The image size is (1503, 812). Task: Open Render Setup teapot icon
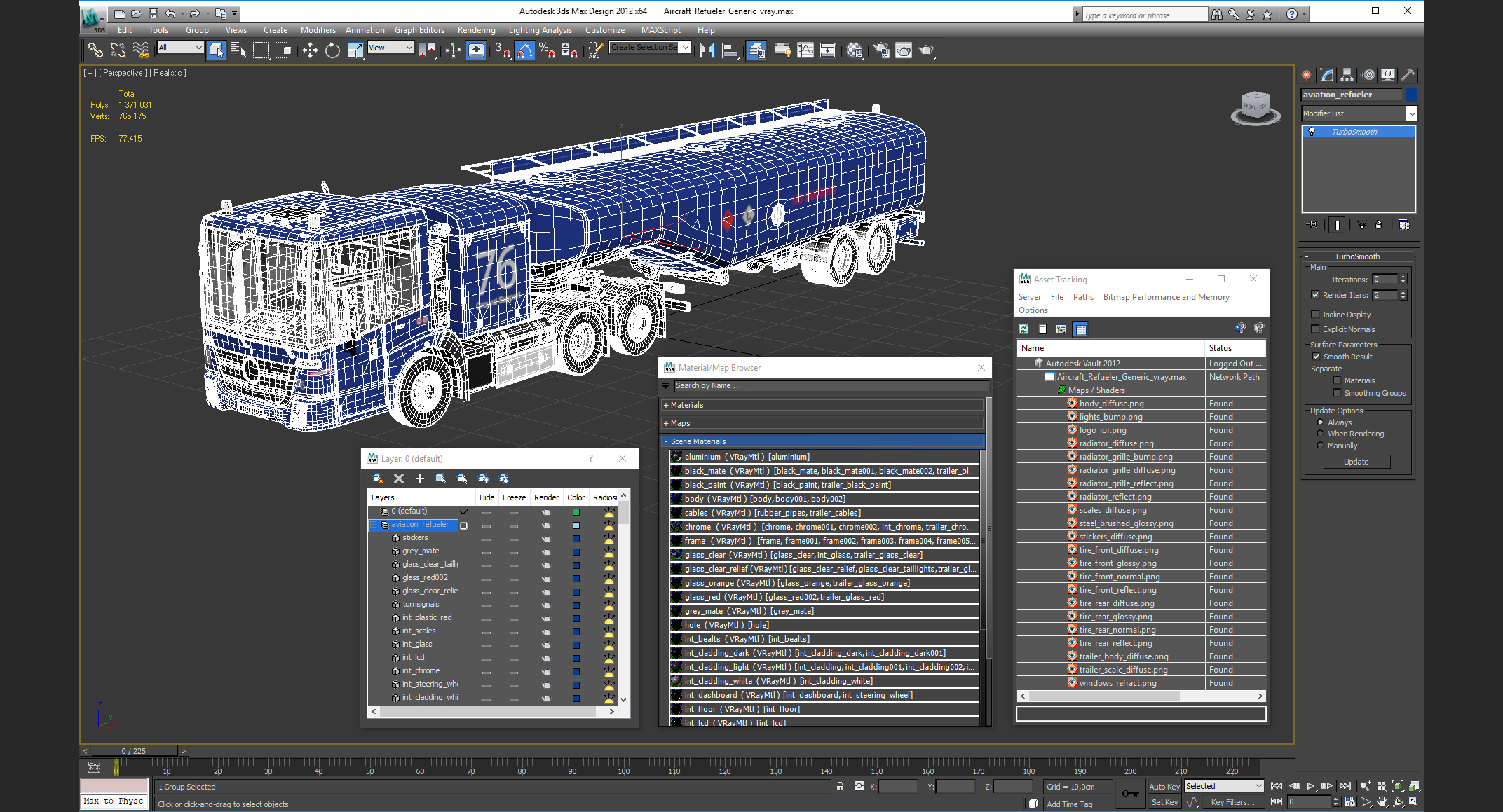coord(881,50)
